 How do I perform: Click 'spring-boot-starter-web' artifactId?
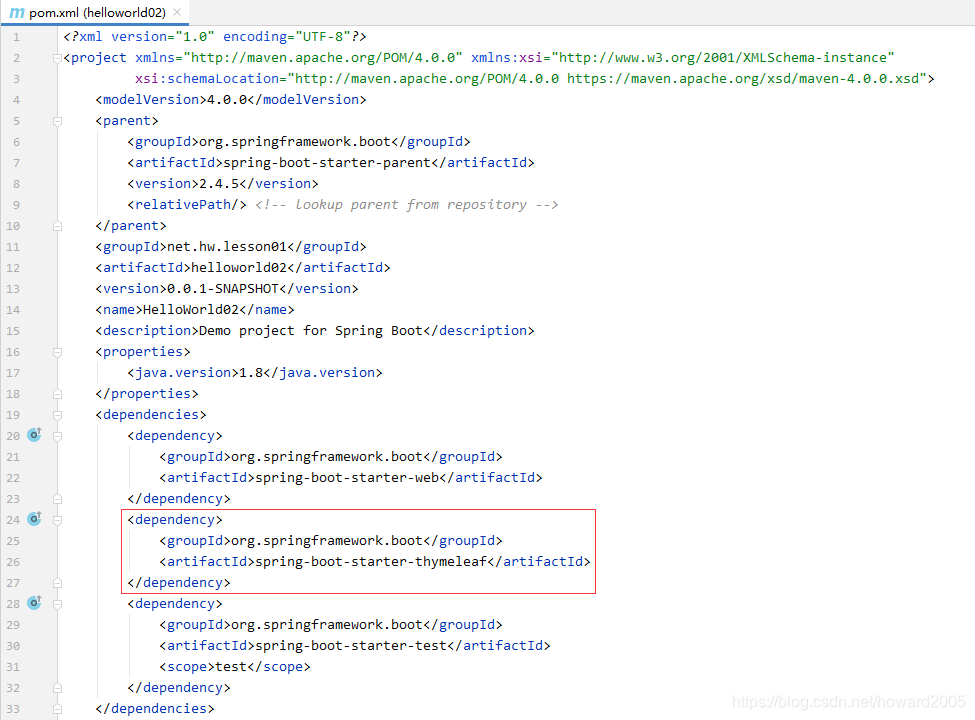347,478
